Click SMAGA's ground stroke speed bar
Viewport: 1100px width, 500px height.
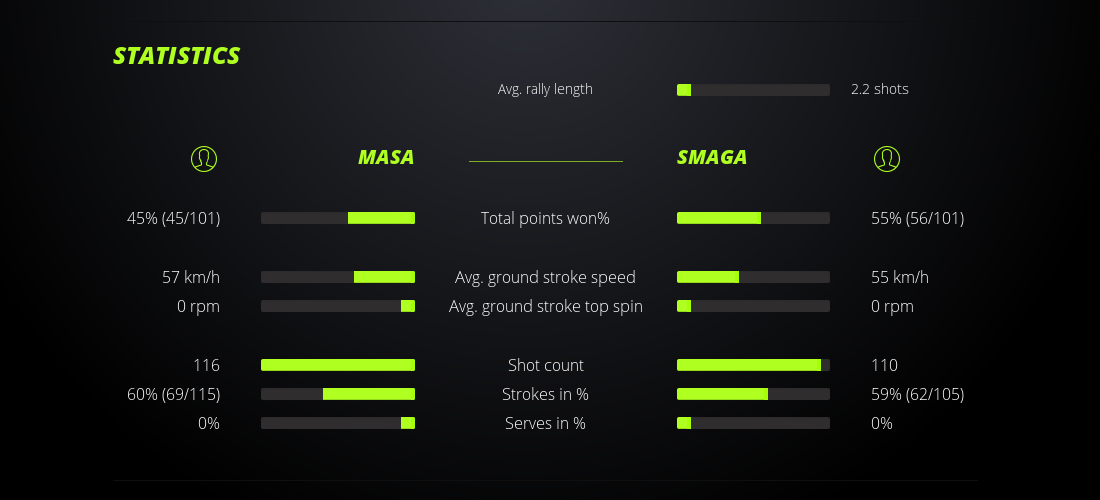pos(753,277)
